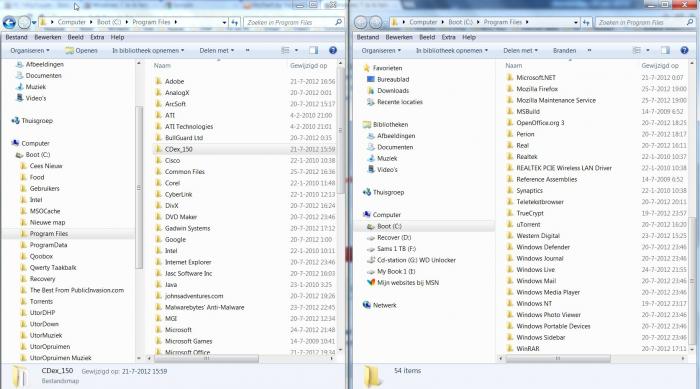Click the search magnifier icon in the right window
The image size is (700, 389).
pyautogui.click(x=690, y=22)
